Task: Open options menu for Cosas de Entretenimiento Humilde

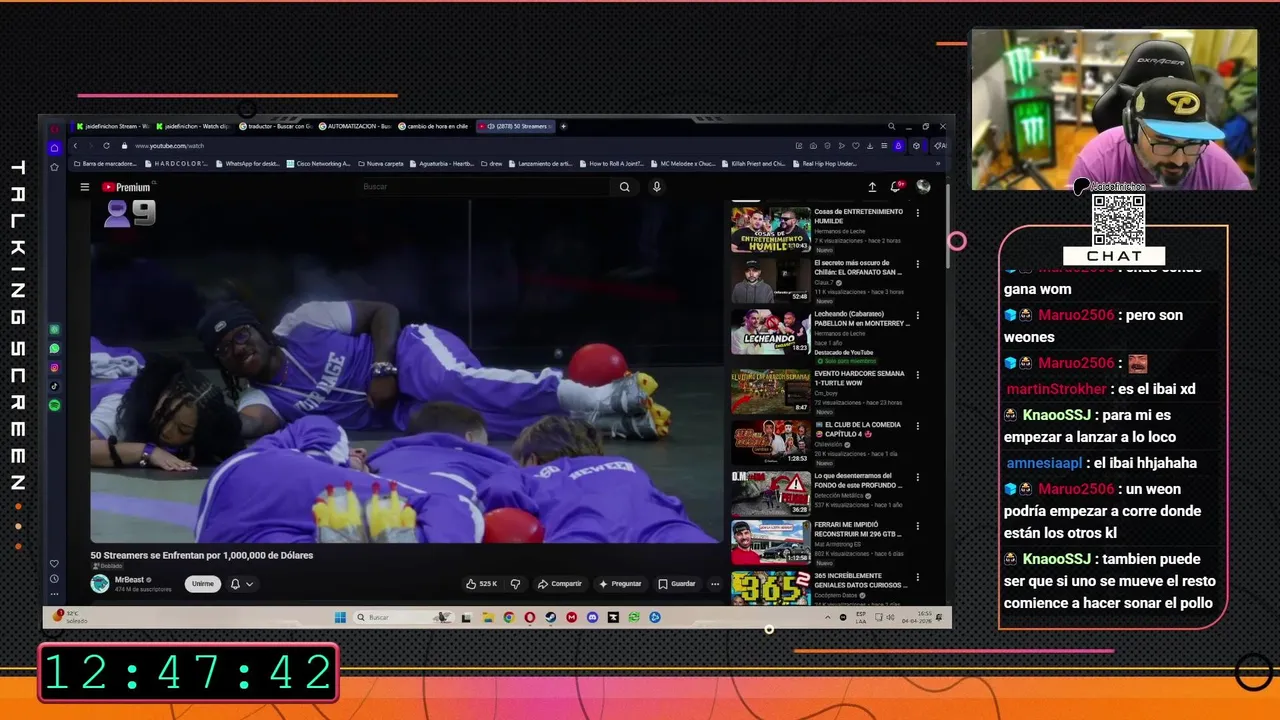Action: 918,212
